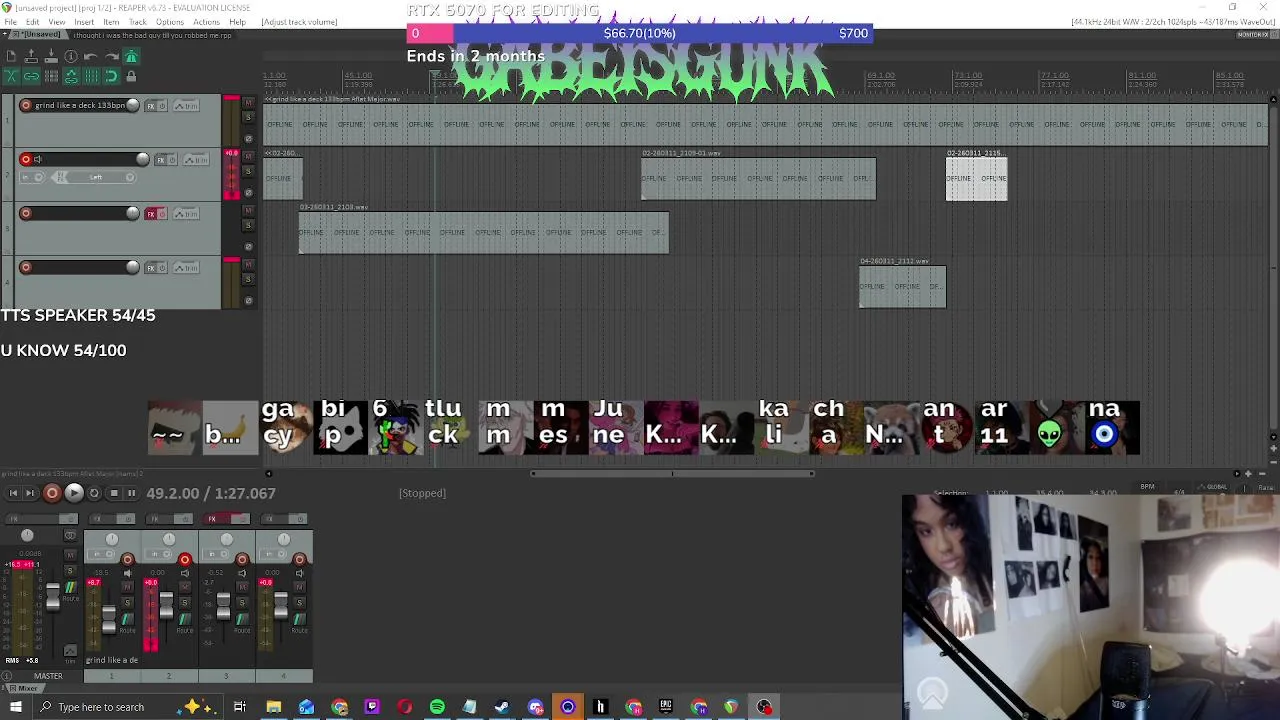The height and width of the screenshot is (720, 1280).
Task: Solo mixer channel 3
Action: coord(242,603)
